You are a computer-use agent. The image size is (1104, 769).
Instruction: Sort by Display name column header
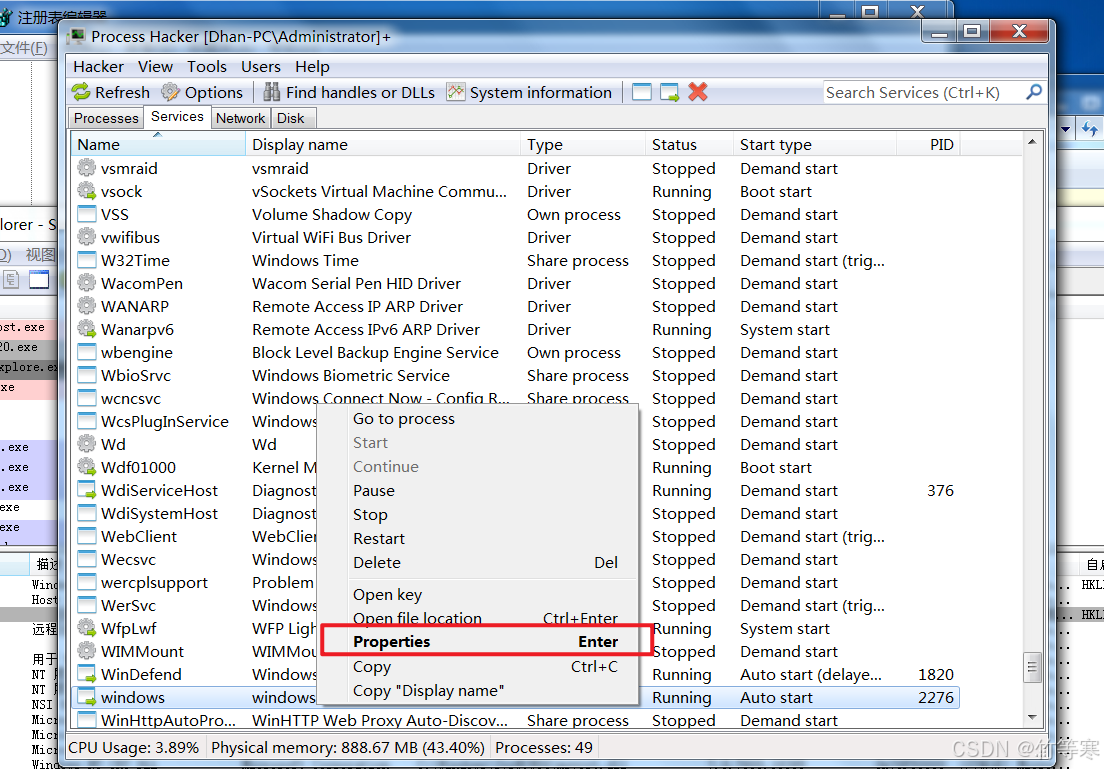tap(384, 145)
